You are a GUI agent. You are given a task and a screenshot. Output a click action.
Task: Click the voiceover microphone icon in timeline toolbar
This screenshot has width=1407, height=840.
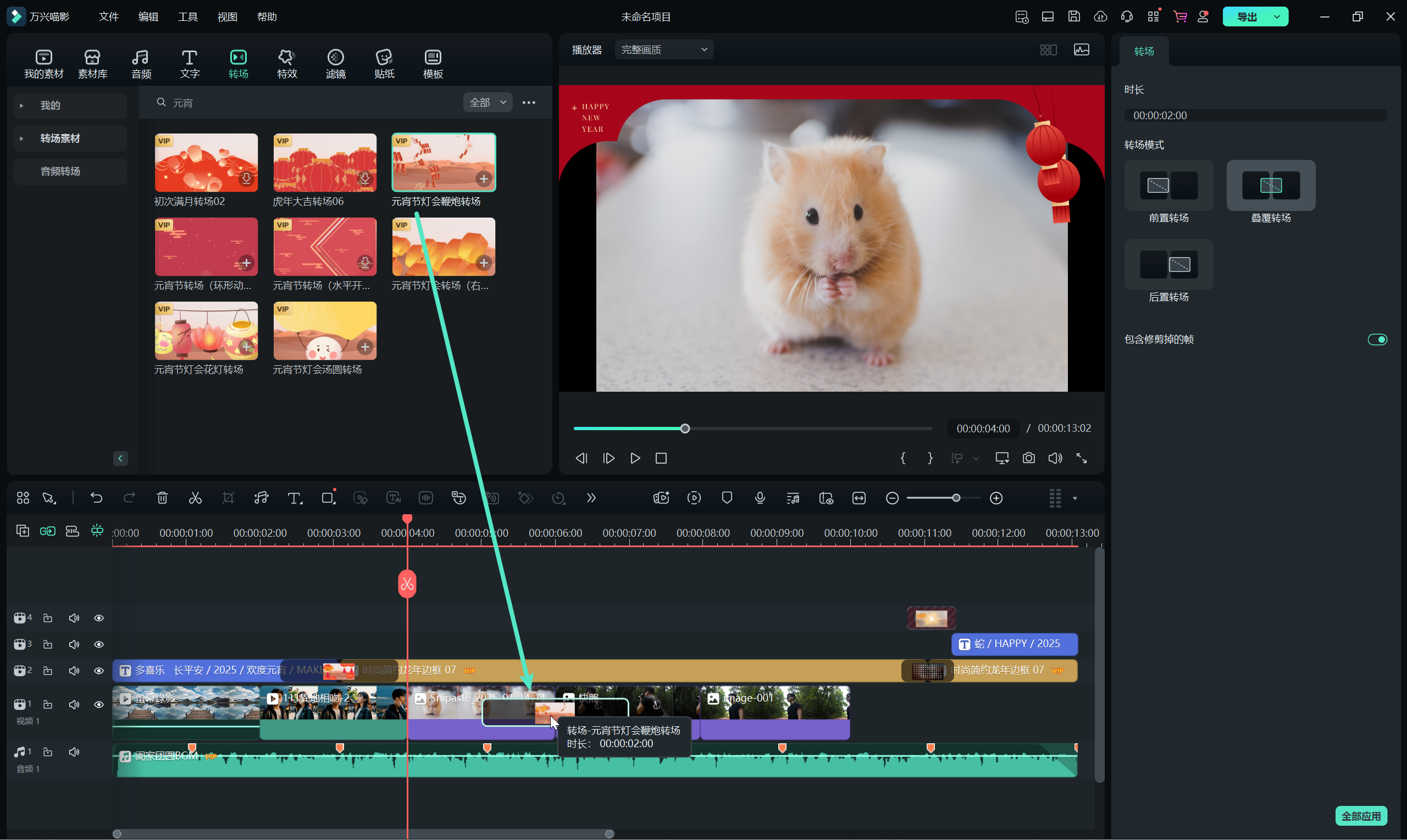coord(760,498)
